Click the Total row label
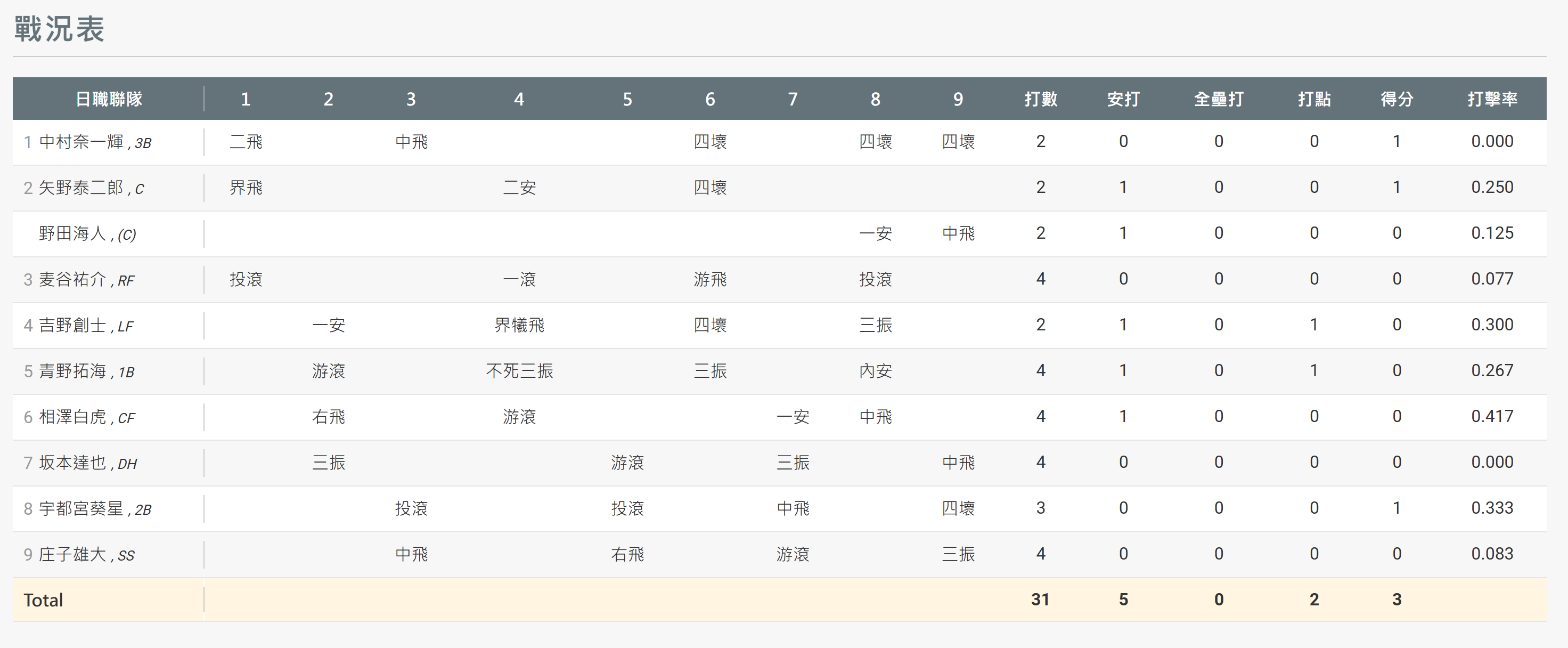 (43, 600)
